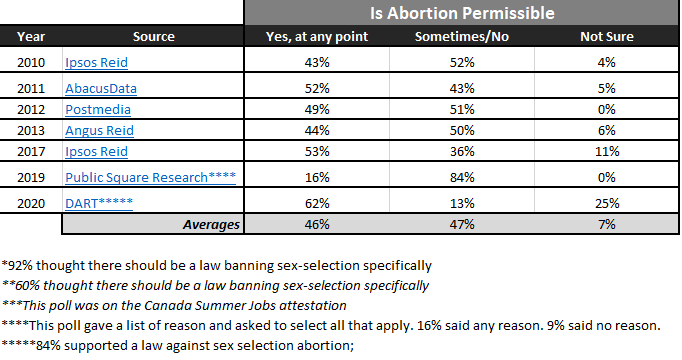
Task: Open the 2010 Ipsos Reid link
Action: tap(96, 63)
